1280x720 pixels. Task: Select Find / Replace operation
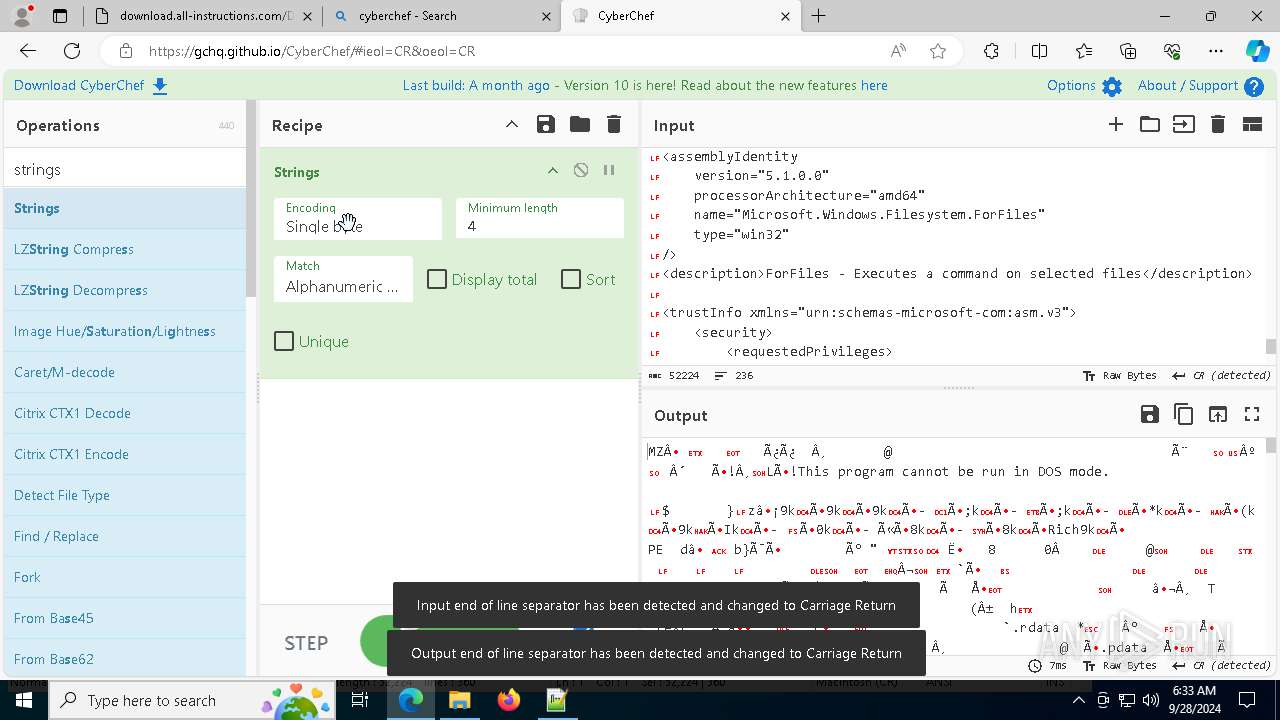[x=125, y=536]
